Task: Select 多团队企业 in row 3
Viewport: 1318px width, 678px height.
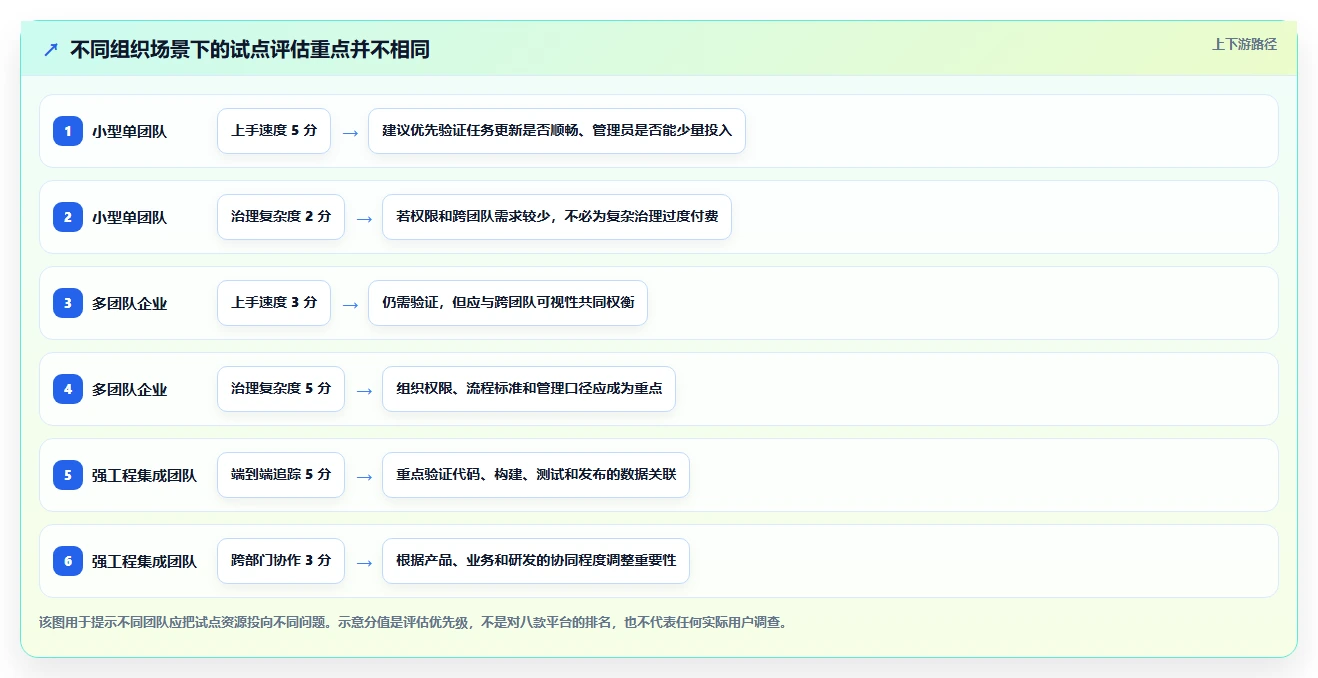Action: [129, 303]
